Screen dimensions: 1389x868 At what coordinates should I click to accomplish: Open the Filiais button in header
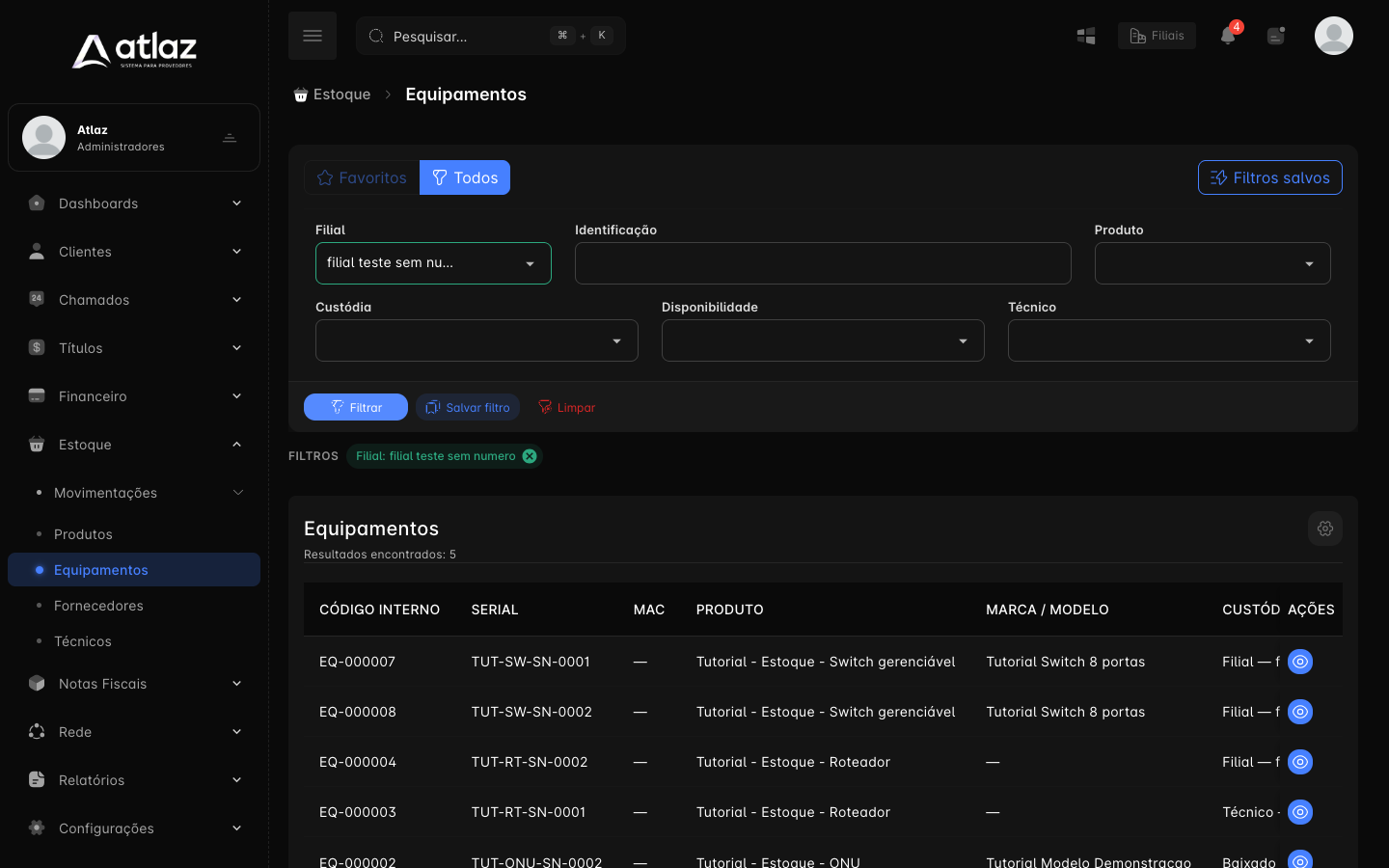coord(1157,36)
